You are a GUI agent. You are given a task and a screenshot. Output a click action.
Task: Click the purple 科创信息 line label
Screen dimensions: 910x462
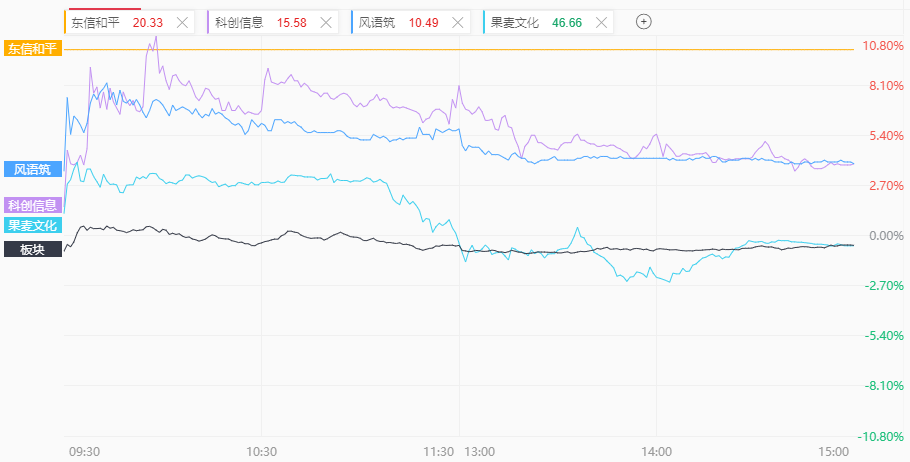click(x=33, y=205)
